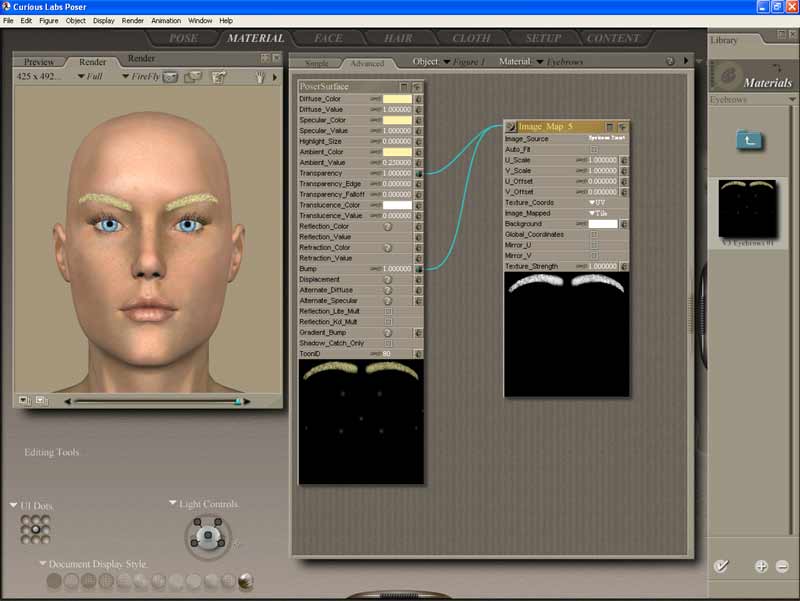The height and width of the screenshot is (601, 800).
Task: Toggle the Auto_Fit checkbox
Action: (x=593, y=149)
